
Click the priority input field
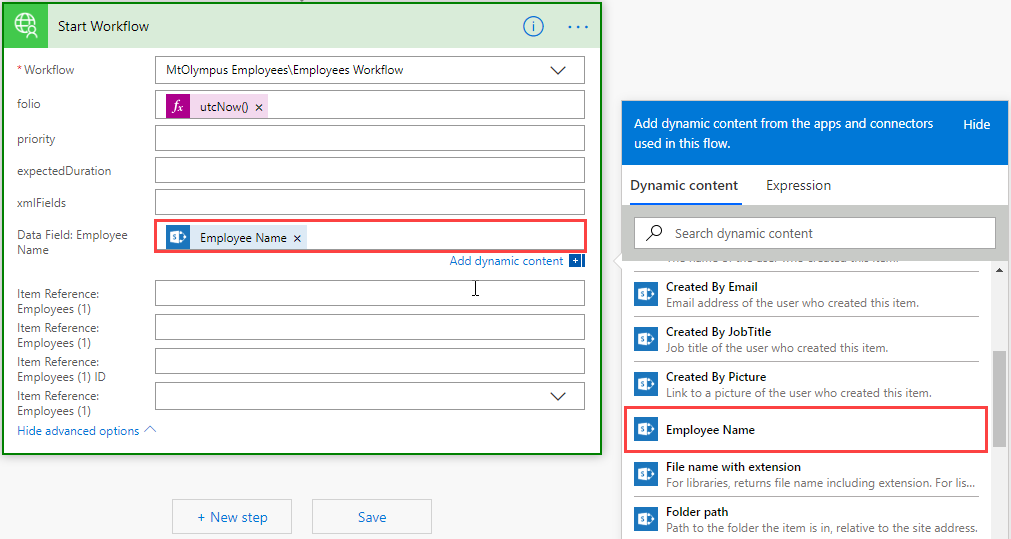click(369, 139)
